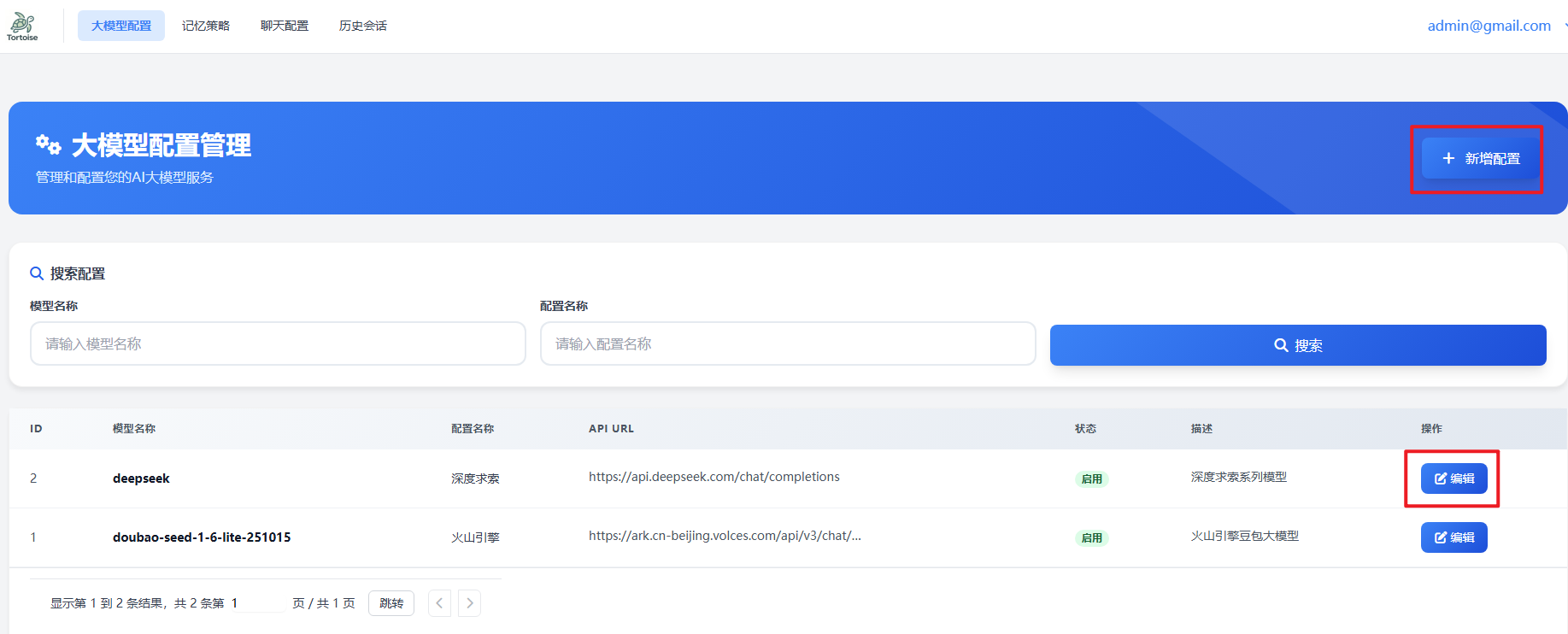This screenshot has height=634, width=1568.
Task: Click the ID cell with value 1
Action: point(33,537)
